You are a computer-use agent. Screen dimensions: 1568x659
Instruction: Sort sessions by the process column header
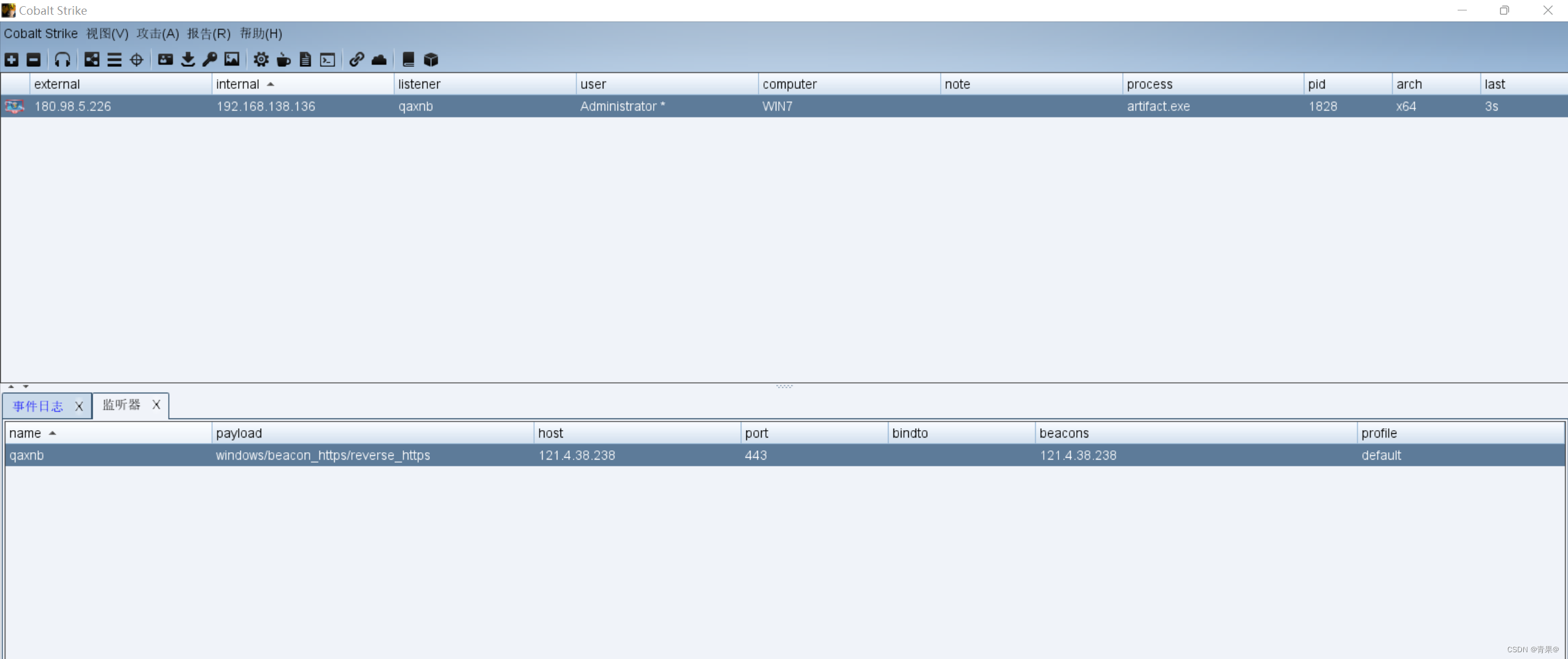(1213, 84)
